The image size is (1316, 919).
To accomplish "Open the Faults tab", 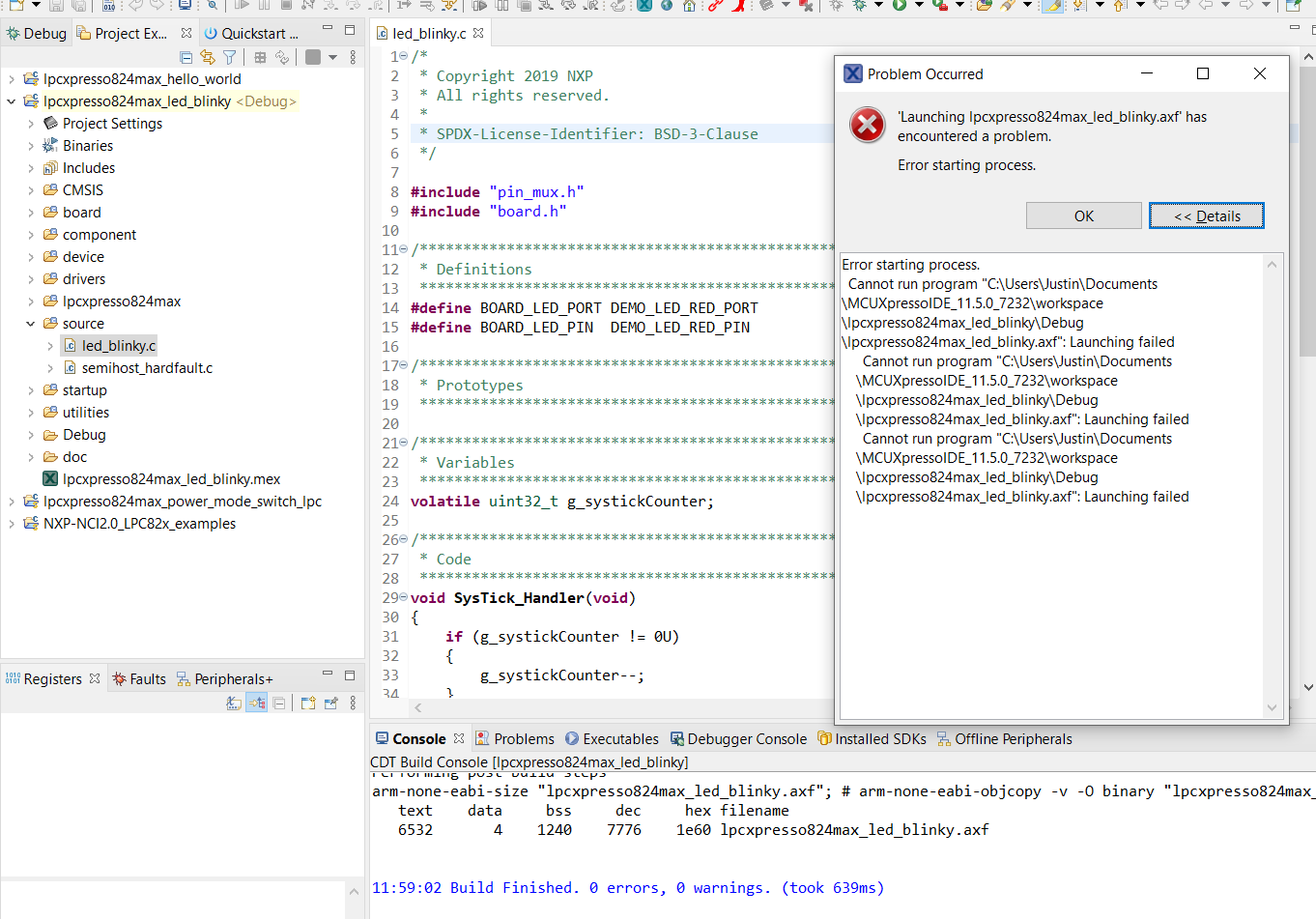I will pos(139,678).
